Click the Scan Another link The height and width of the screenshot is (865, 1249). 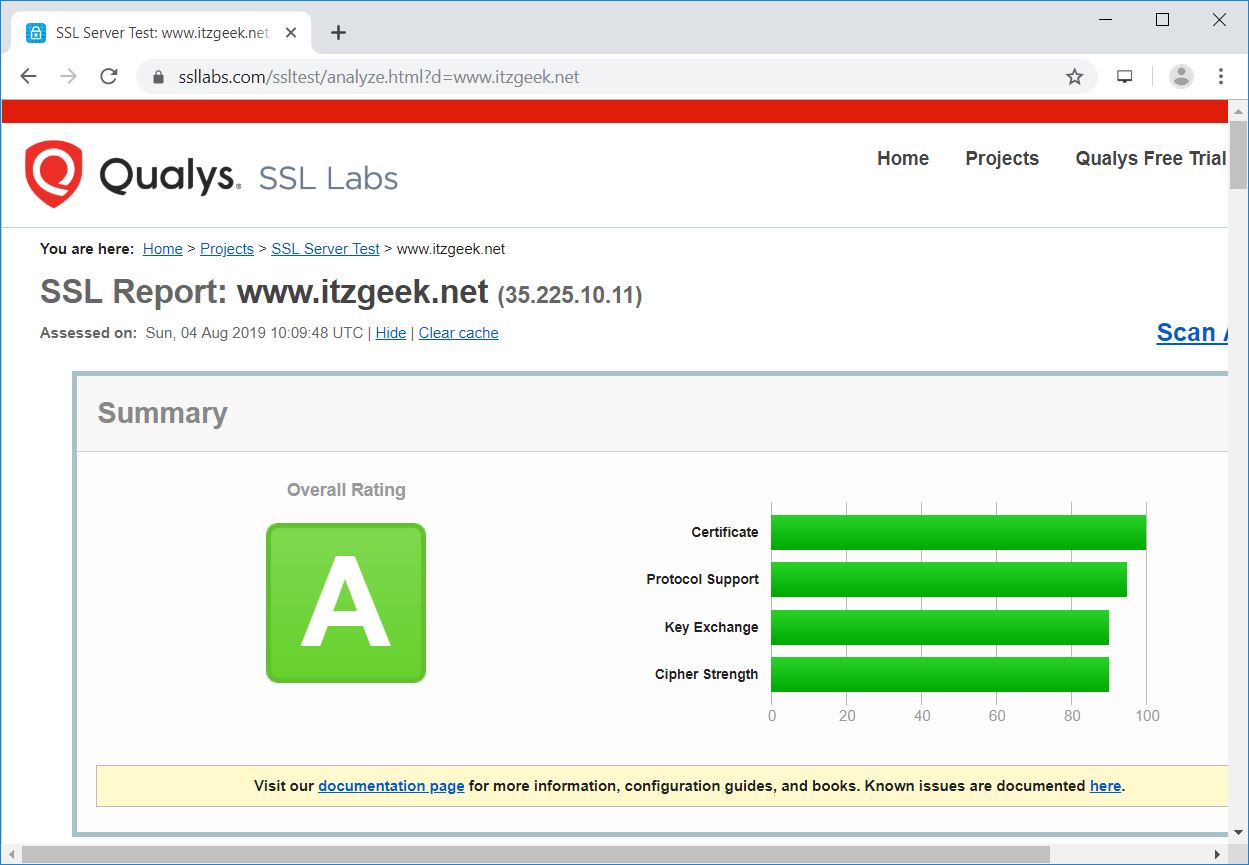pos(1193,332)
